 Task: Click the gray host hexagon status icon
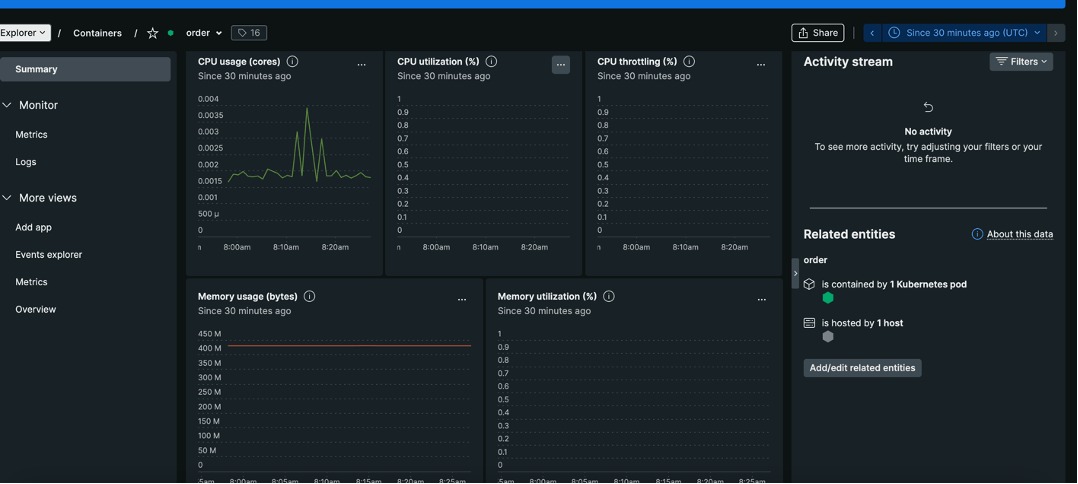point(828,337)
